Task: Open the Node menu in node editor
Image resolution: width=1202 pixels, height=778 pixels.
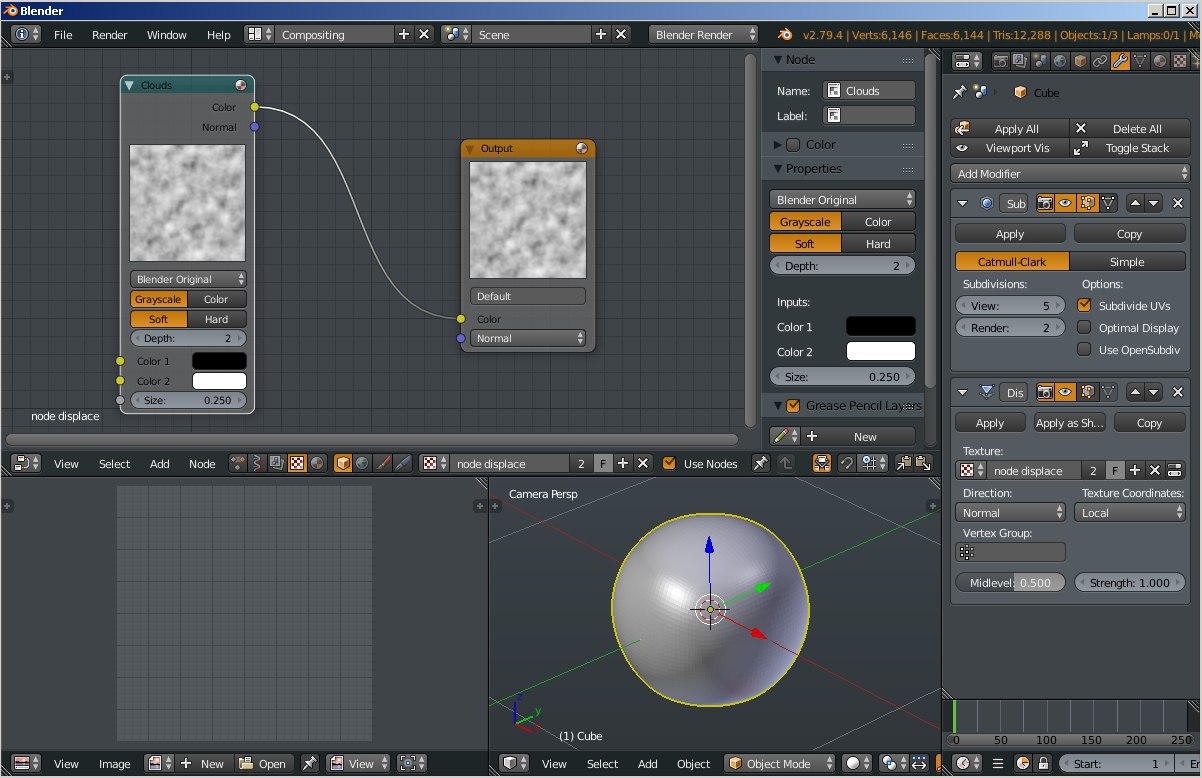Action: coord(202,463)
